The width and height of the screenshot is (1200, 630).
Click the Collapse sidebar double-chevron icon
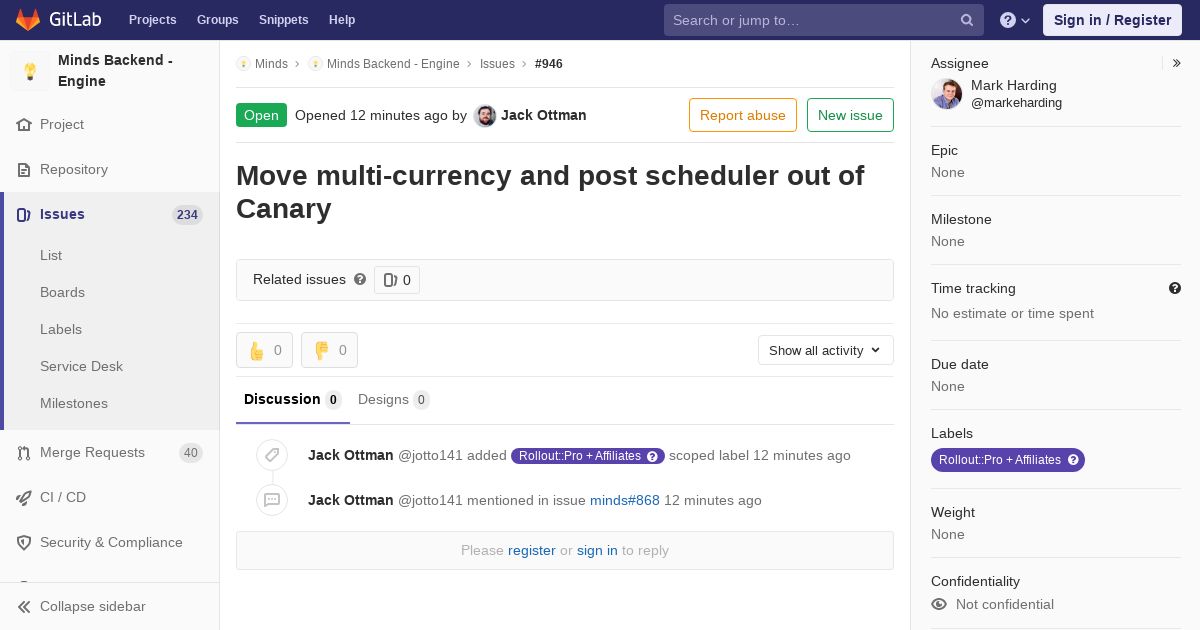[x=24, y=607]
